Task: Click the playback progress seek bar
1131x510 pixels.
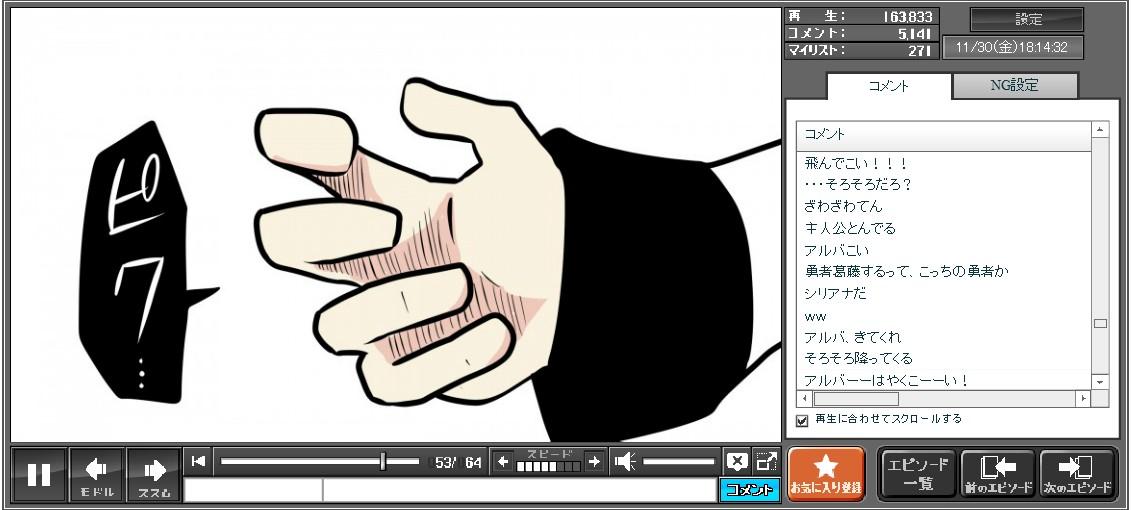Action: coord(319,462)
